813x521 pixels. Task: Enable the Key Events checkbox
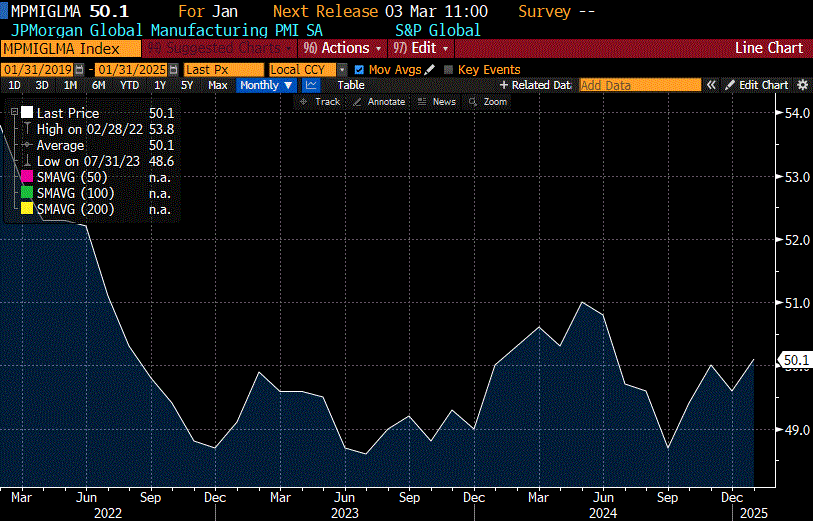coord(448,69)
